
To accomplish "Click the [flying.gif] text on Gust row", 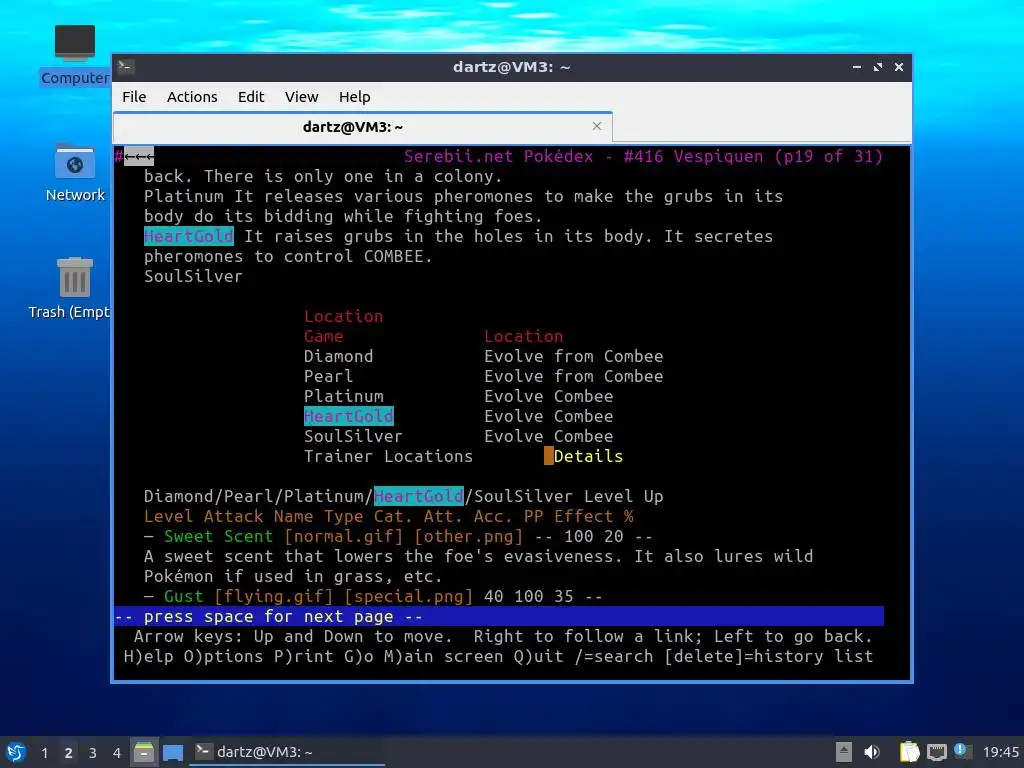I will tap(274, 596).
